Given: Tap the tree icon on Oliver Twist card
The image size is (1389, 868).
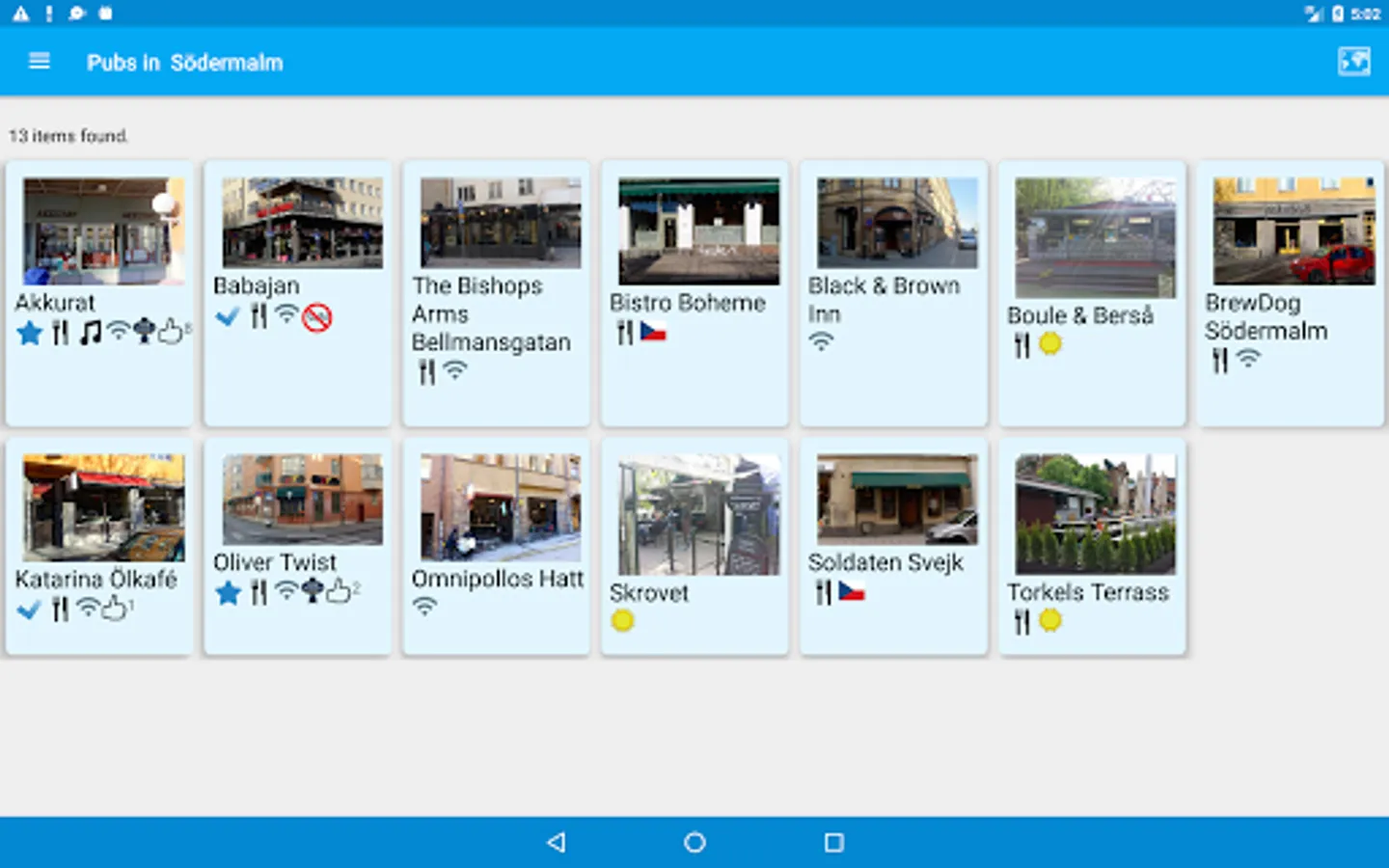Looking at the screenshot, I should point(313,591).
